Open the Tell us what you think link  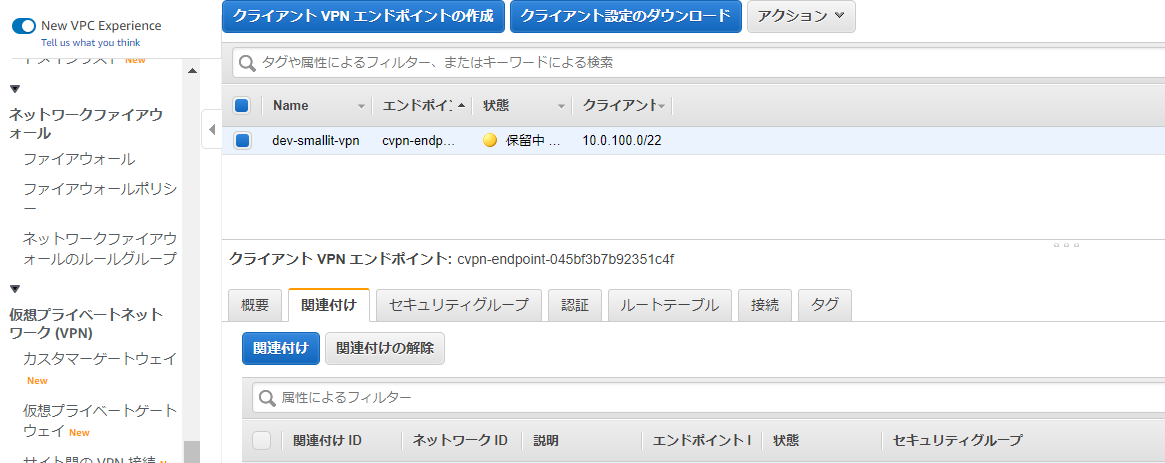tap(90, 43)
